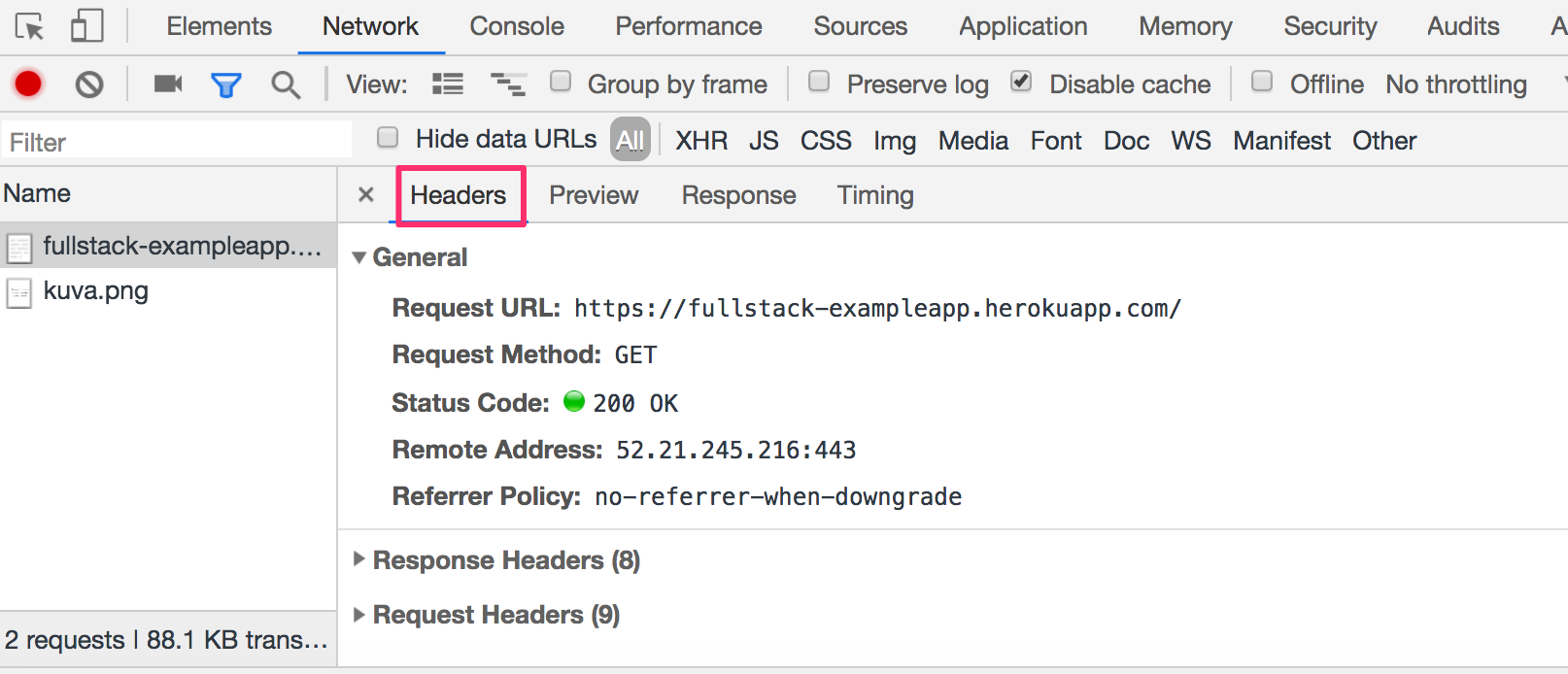Viewport: 1568px width, 674px height.
Task: Expand Request Headers (9)
Action: [359, 615]
